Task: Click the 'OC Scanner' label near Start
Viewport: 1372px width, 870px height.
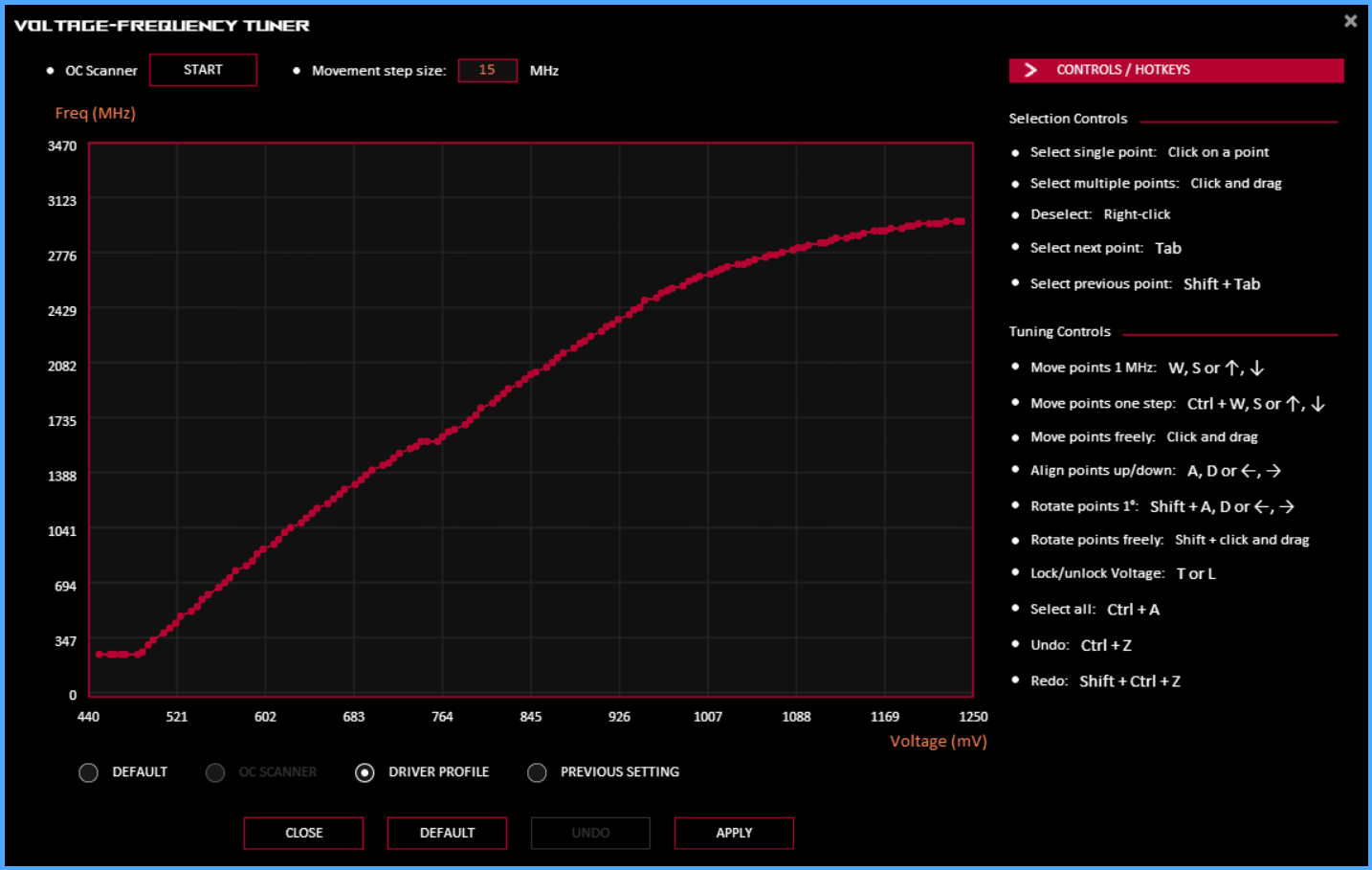Action: (x=100, y=71)
